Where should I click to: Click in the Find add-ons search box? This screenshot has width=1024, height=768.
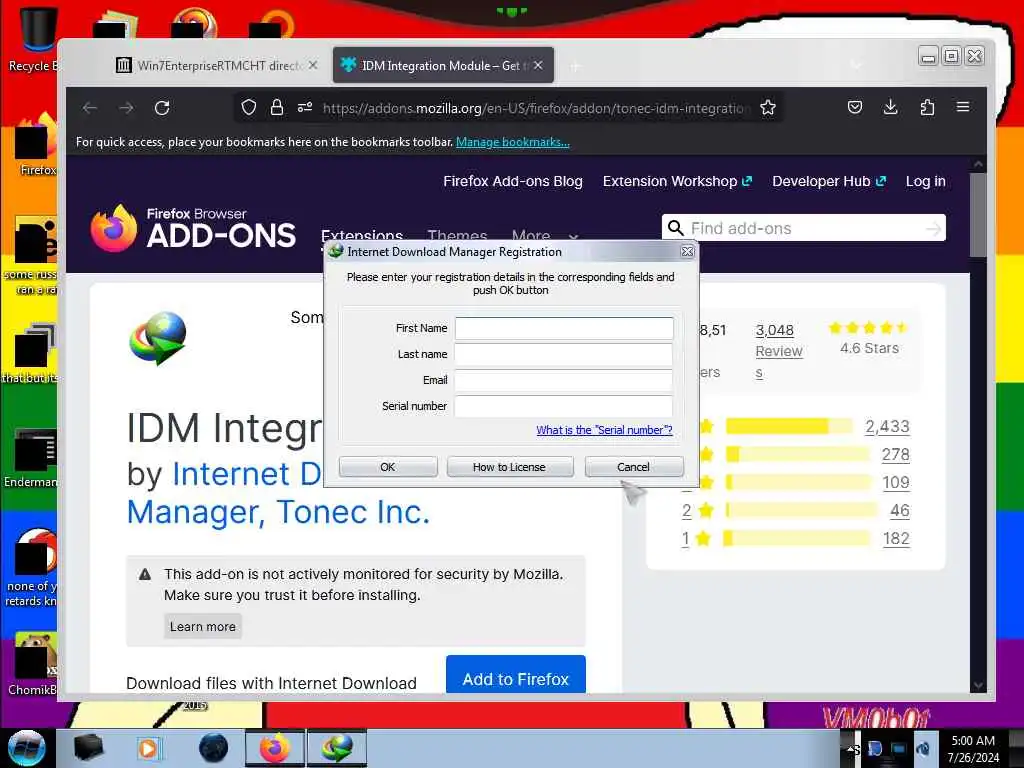click(803, 228)
